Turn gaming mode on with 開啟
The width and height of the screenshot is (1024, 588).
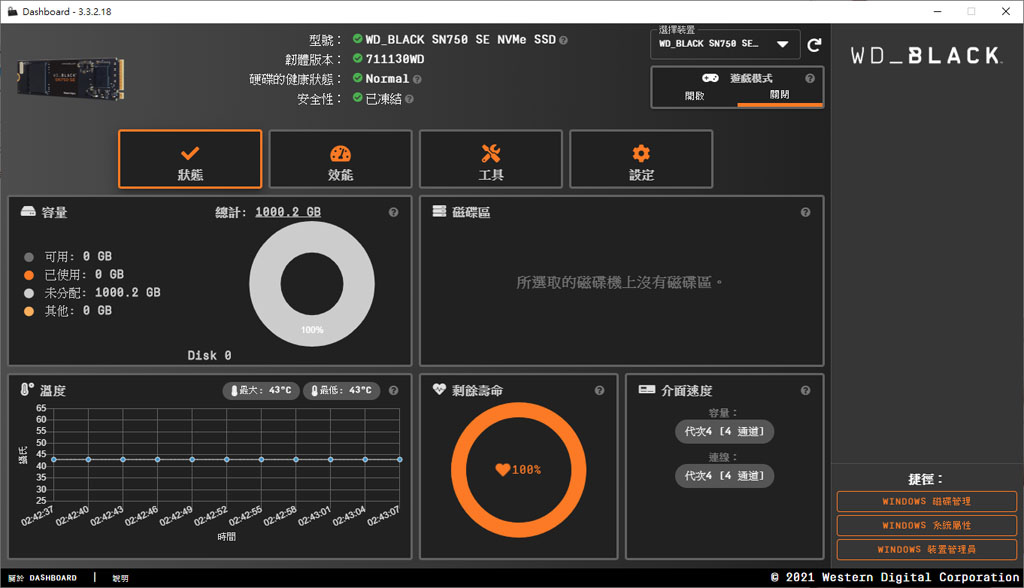coord(694,95)
